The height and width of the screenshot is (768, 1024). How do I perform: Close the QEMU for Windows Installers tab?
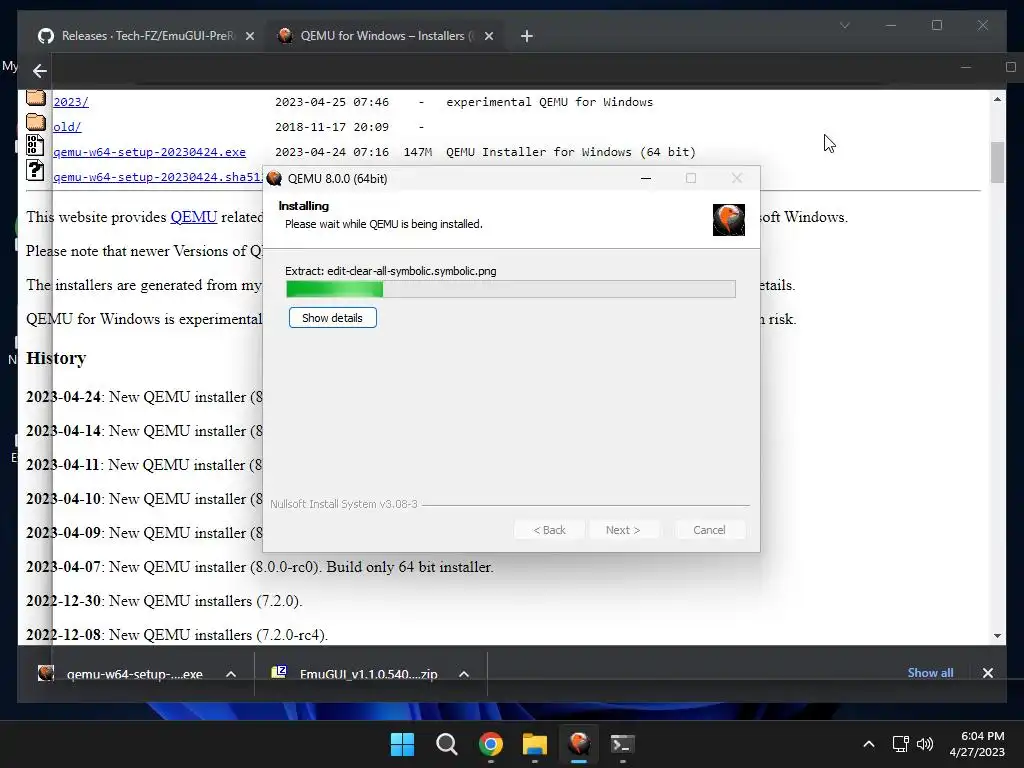click(x=488, y=36)
